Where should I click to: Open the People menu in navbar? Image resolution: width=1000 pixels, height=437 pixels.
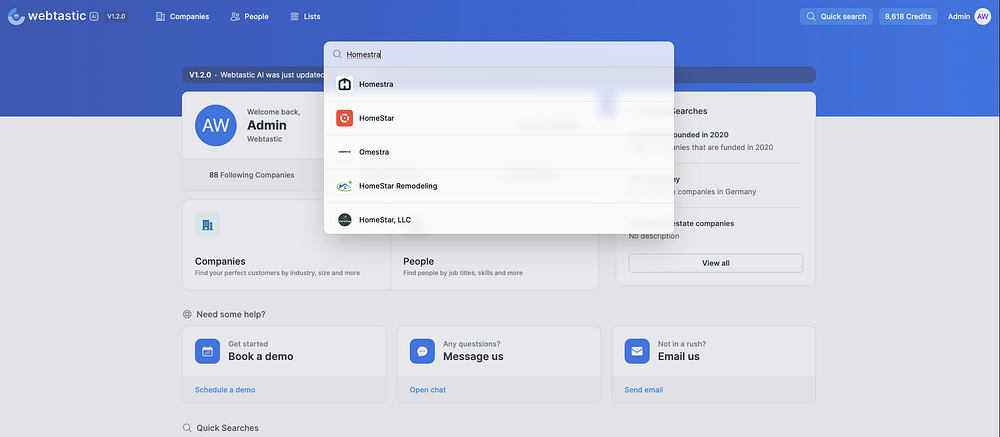[x=249, y=17]
